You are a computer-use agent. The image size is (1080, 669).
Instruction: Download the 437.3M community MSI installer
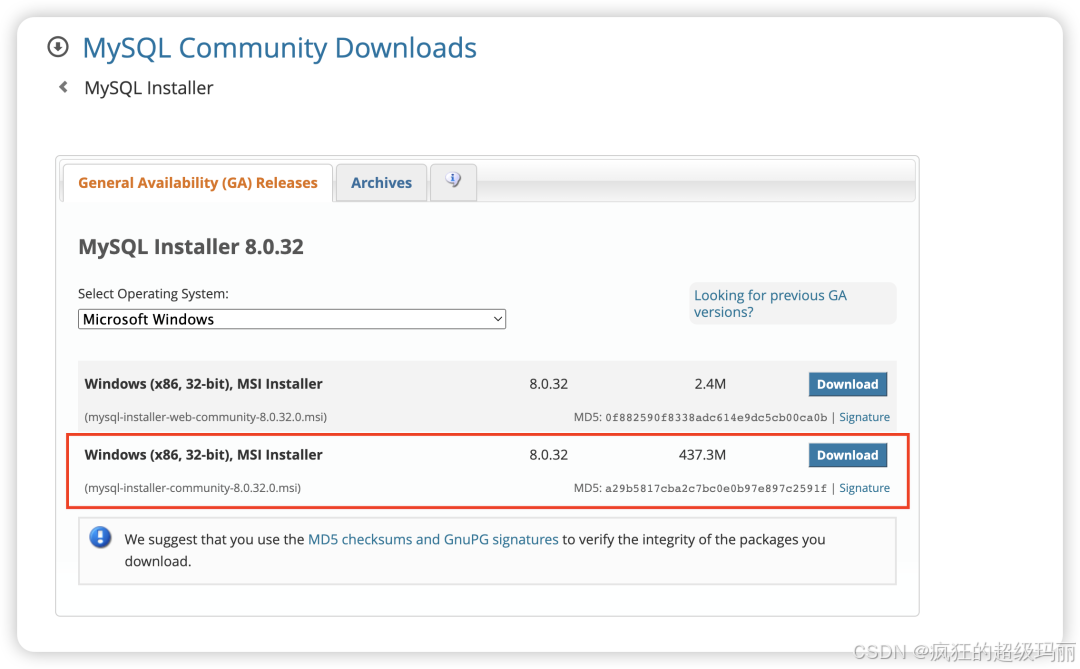coord(847,455)
